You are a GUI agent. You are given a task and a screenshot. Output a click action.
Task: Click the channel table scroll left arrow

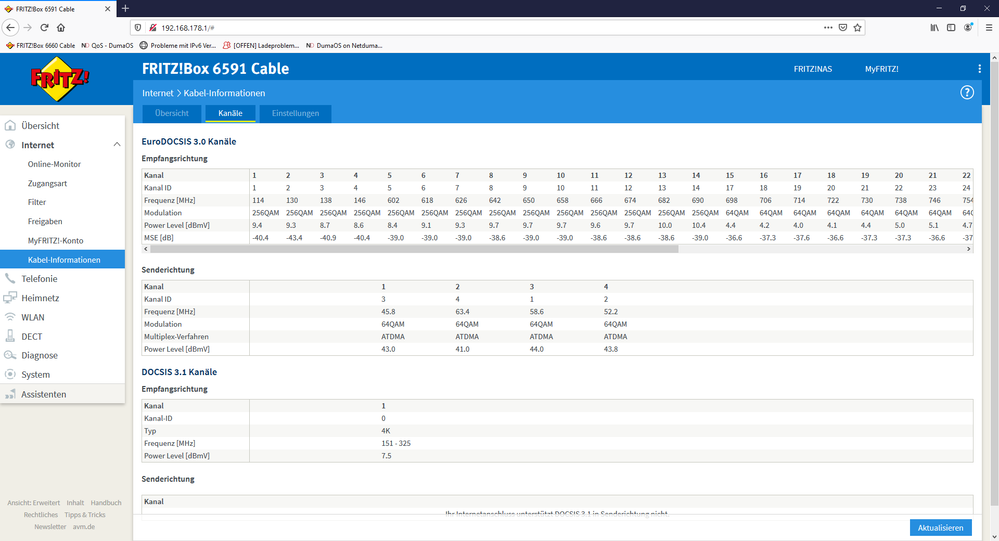tap(146, 249)
